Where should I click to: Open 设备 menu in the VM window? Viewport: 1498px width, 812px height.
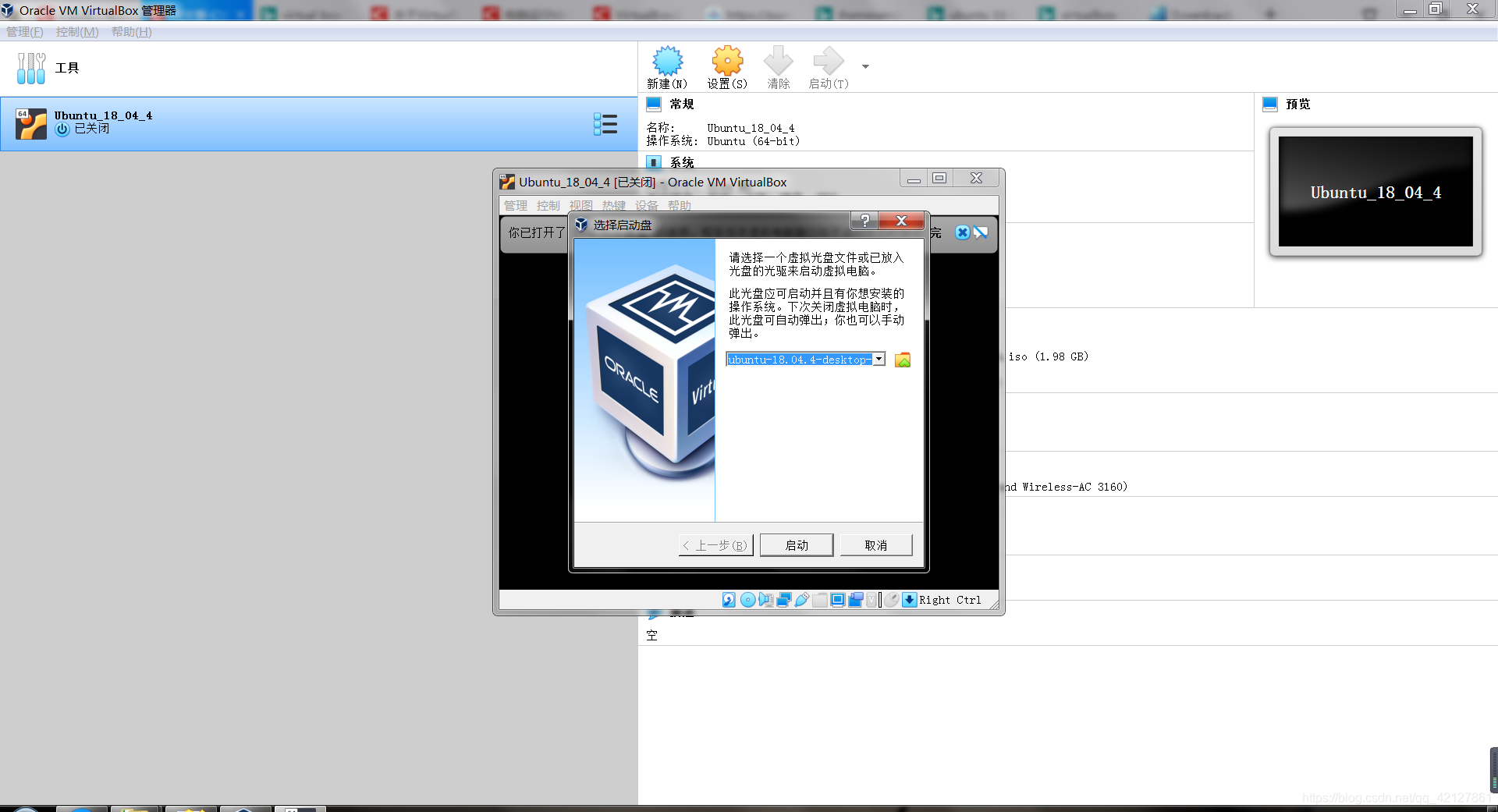647,206
